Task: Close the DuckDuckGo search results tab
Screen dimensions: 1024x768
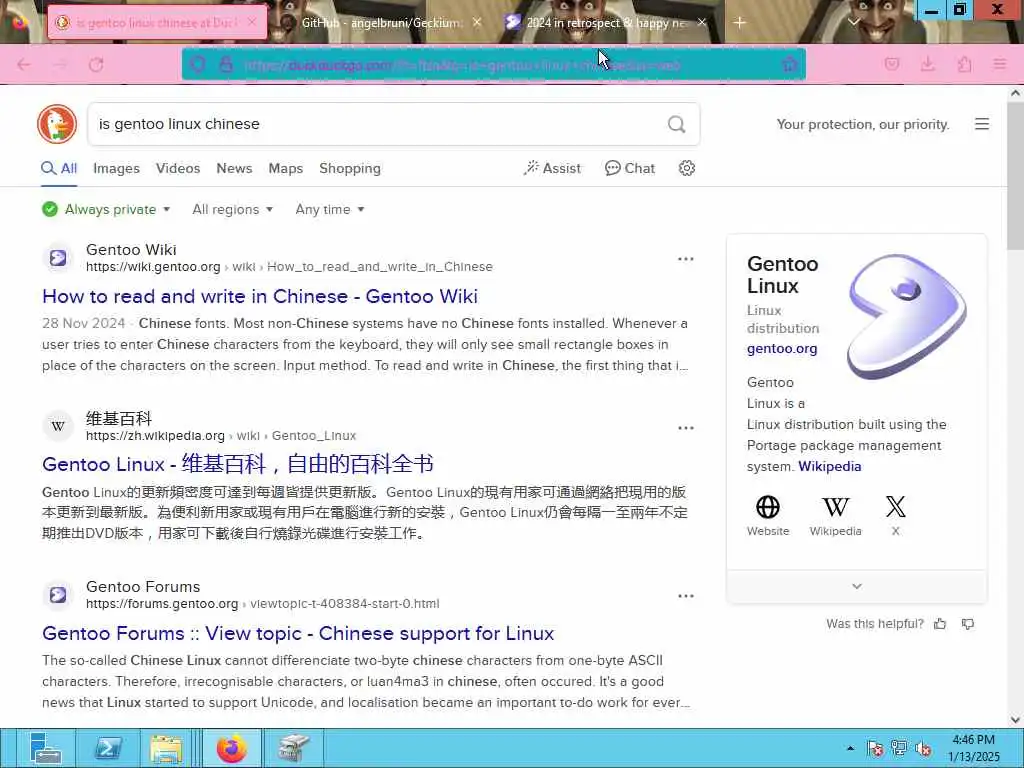Action: point(251,22)
